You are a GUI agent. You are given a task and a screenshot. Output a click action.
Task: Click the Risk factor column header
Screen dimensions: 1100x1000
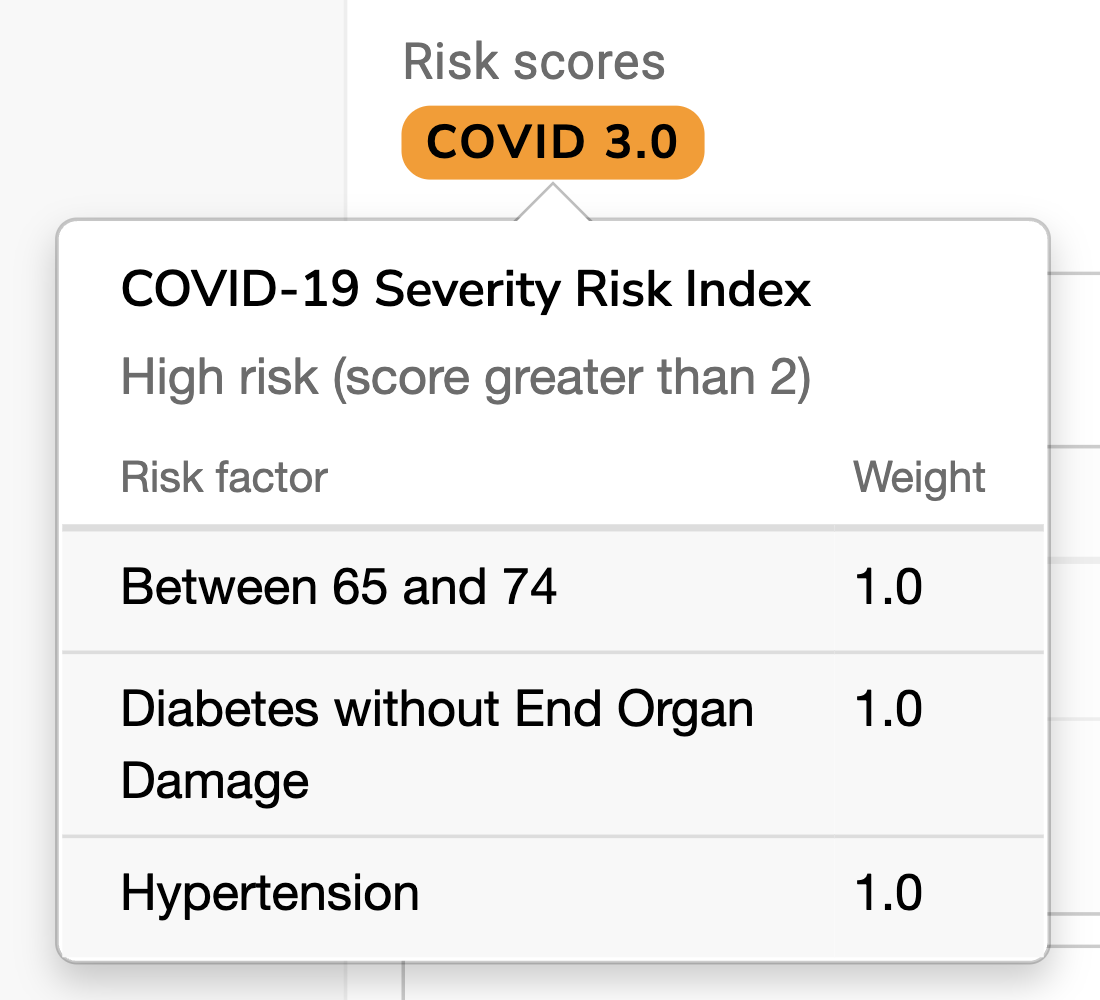[222, 477]
